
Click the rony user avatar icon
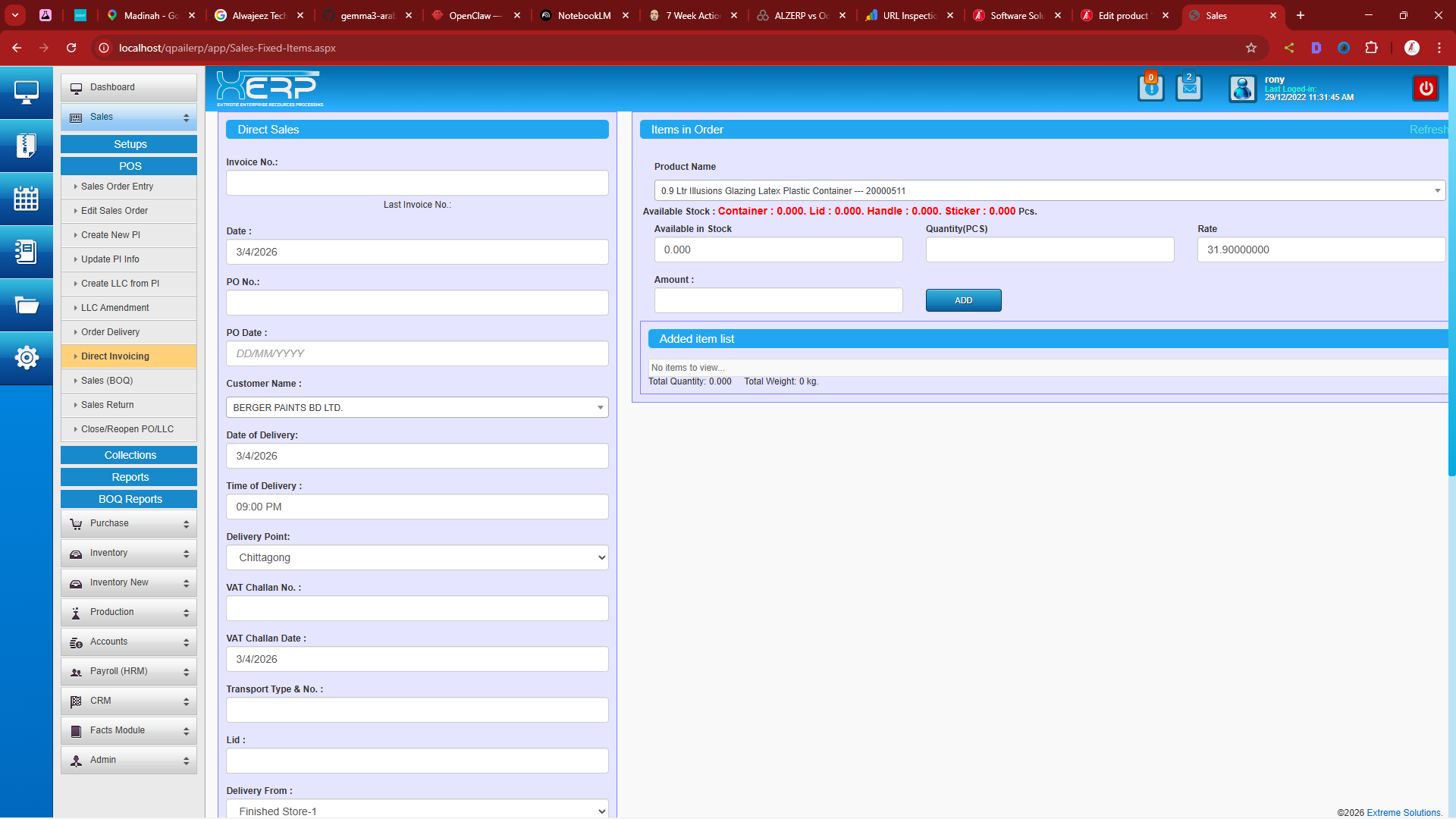click(x=1242, y=89)
